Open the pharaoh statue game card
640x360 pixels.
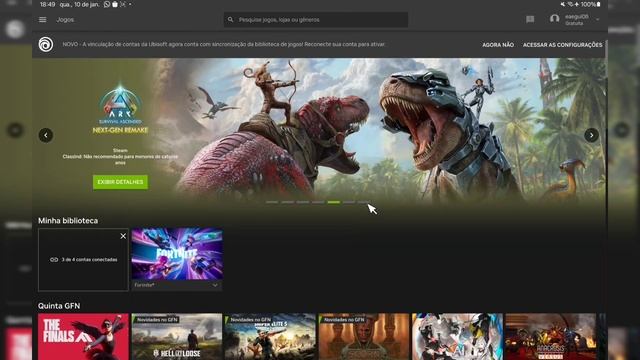tap(364, 337)
